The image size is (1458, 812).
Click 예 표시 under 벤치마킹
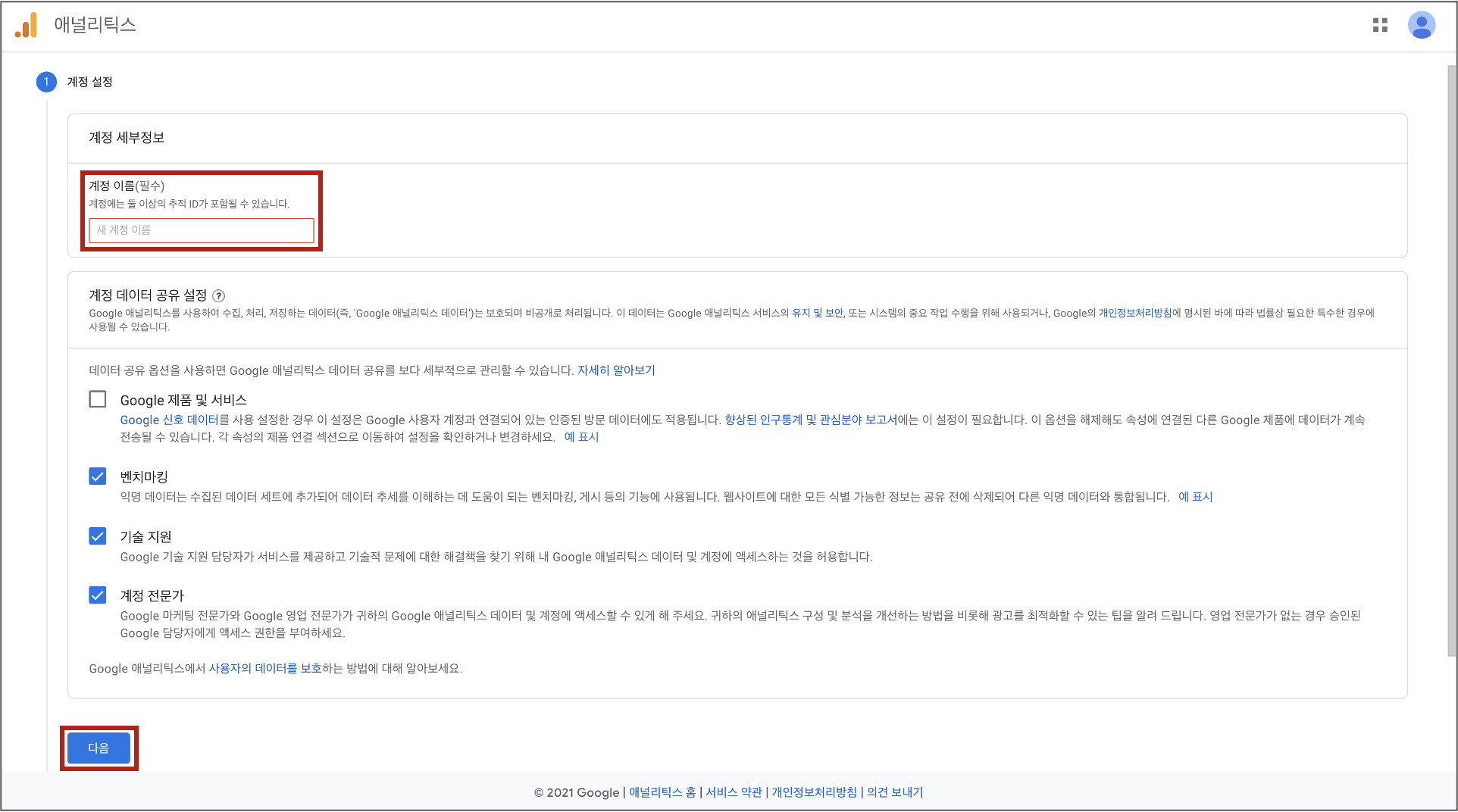[x=1195, y=497]
